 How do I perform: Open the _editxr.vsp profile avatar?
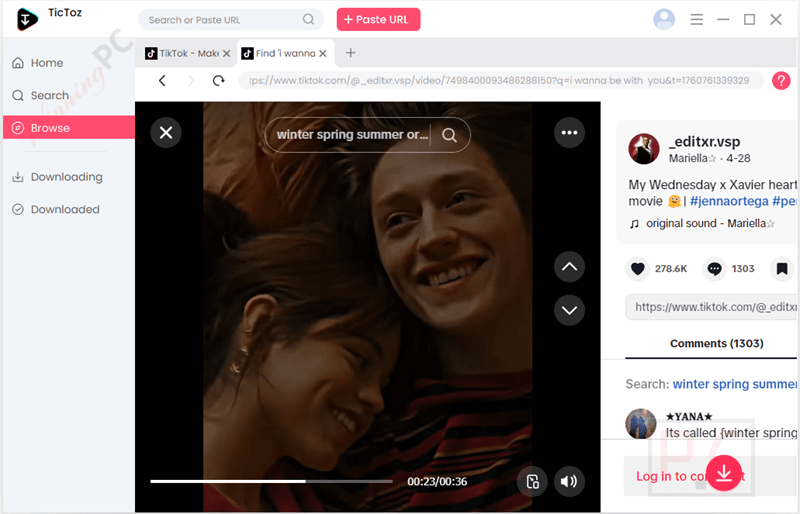click(x=643, y=149)
